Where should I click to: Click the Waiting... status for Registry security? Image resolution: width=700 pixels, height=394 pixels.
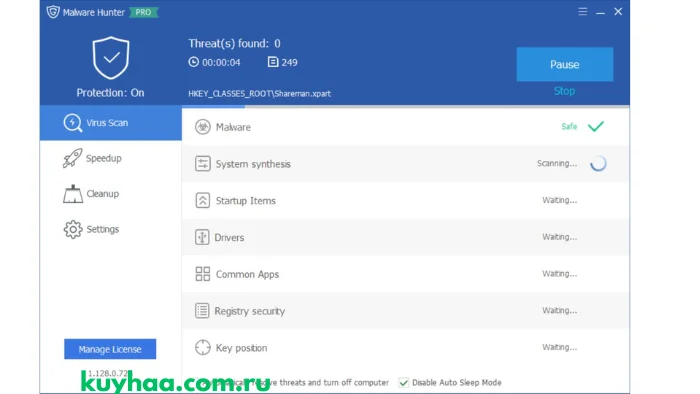click(x=559, y=310)
